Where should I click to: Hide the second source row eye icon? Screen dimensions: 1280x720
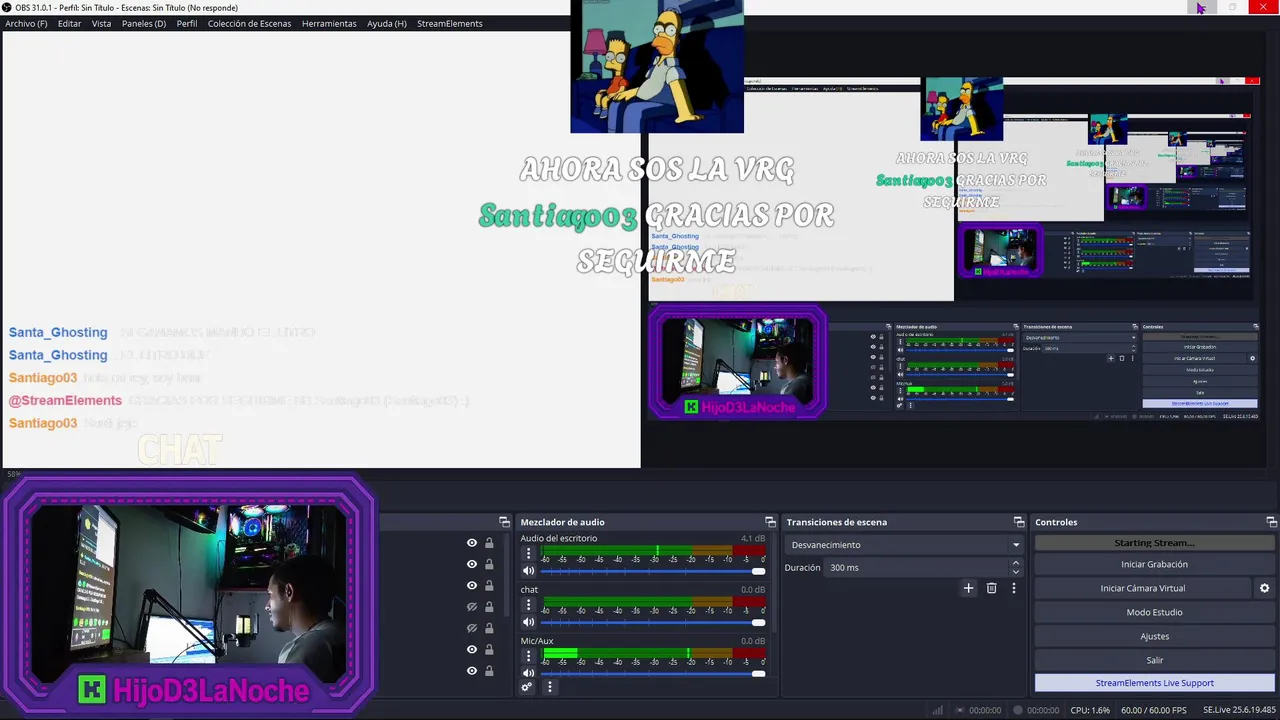[x=472, y=564]
